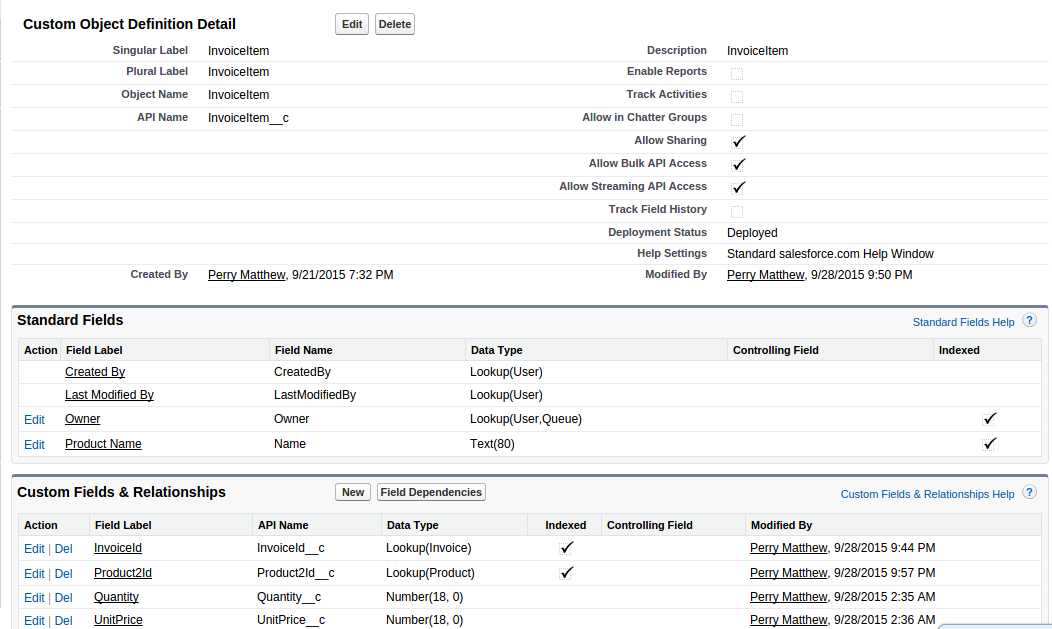
Task: Toggle Enable Reports checkbox
Action: (737, 74)
